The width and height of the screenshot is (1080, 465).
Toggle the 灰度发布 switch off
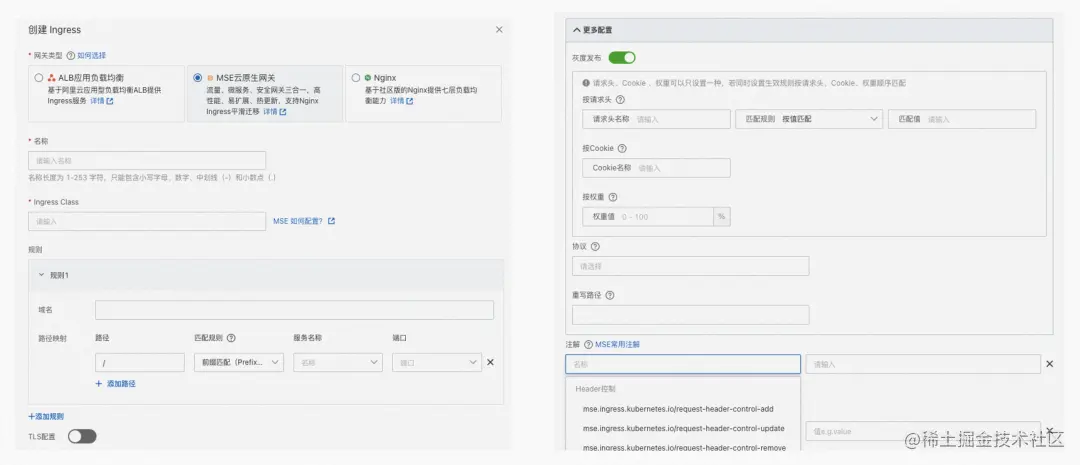[x=622, y=58]
